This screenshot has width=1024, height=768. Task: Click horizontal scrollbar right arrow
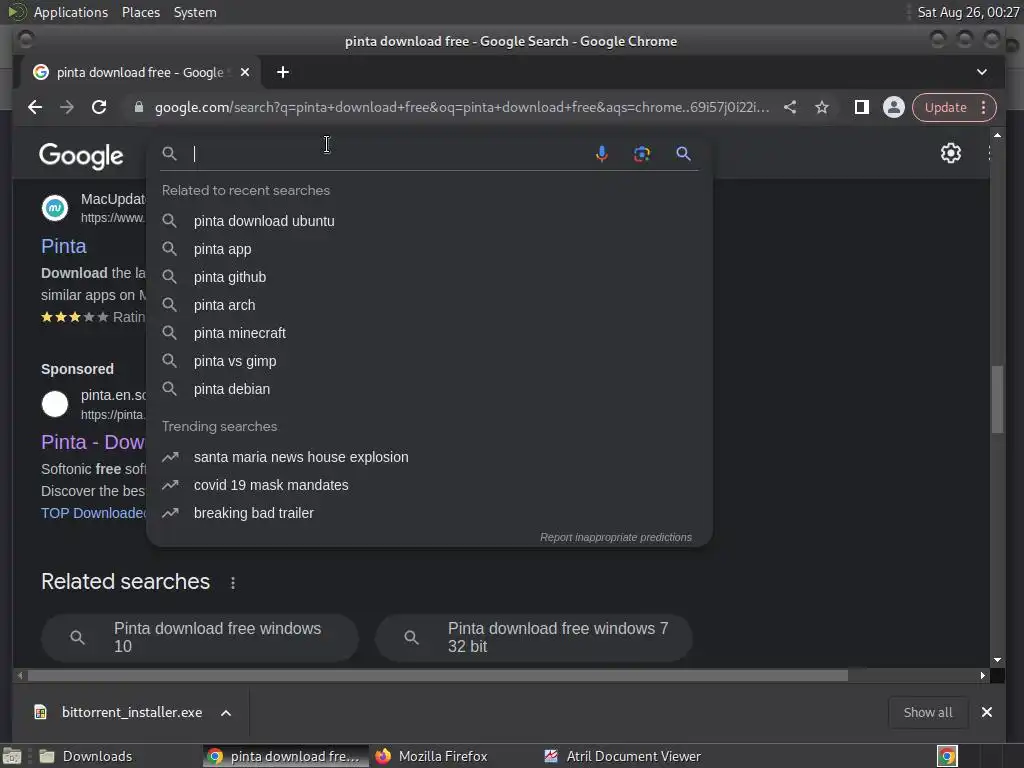pos(983,675)
